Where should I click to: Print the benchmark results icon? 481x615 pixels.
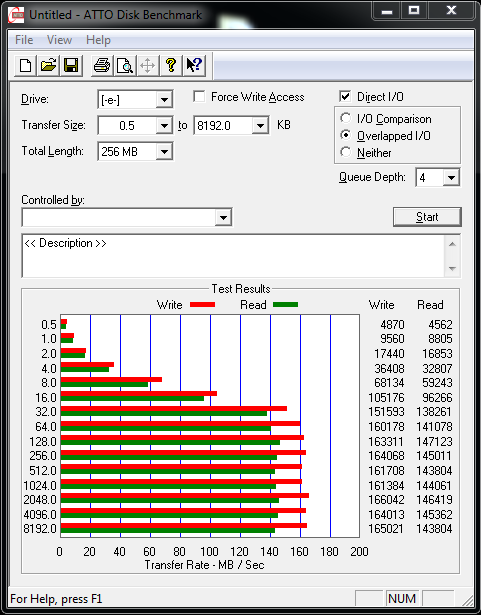point(102,66)
